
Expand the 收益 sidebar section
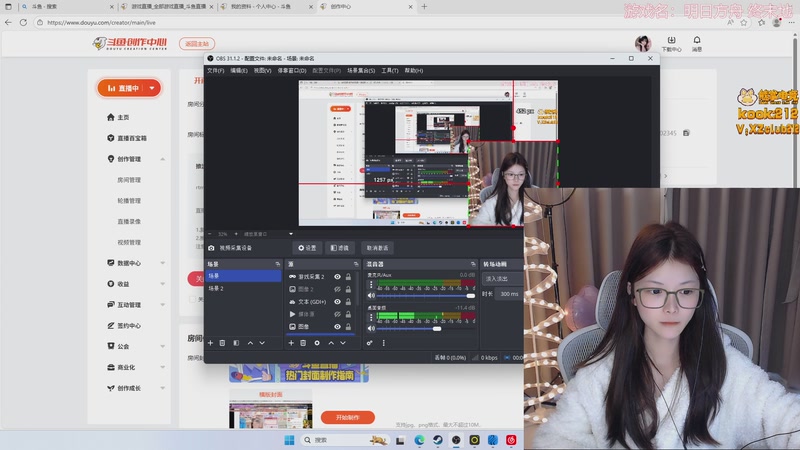163,284
